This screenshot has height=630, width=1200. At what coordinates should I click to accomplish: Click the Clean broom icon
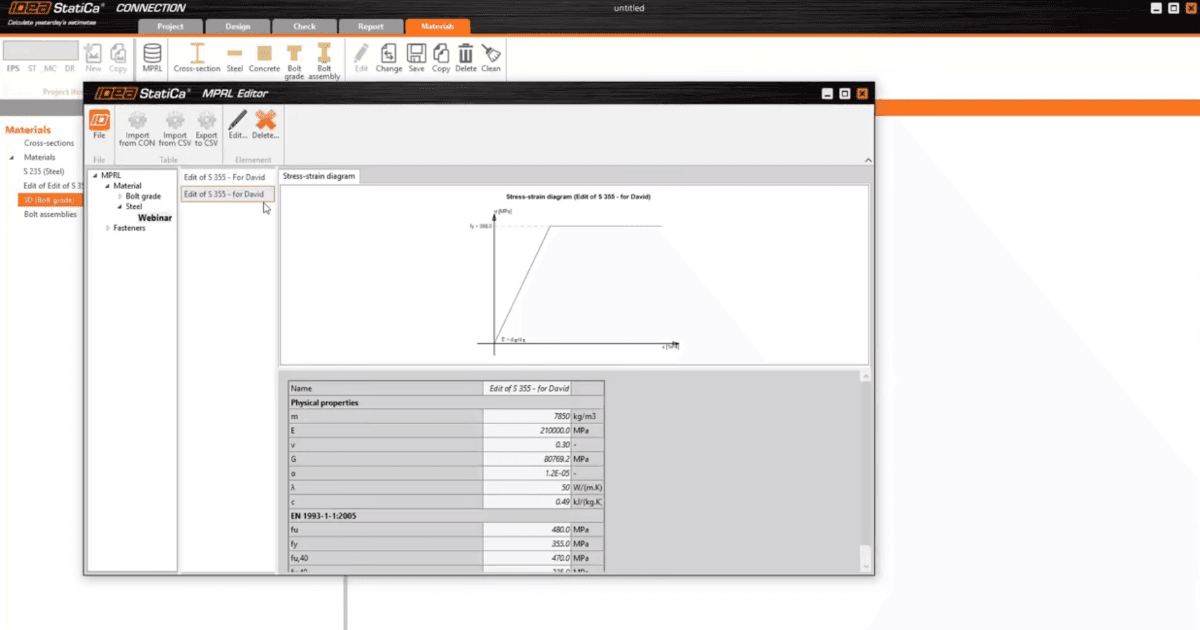click(491, 57)
